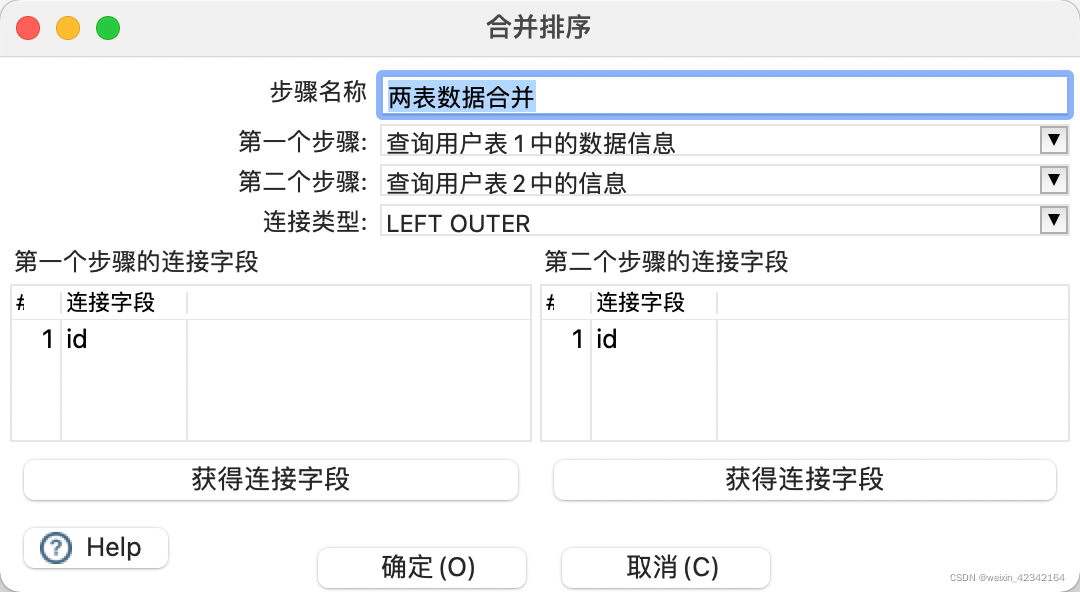Expand the 连接类型 dropdown arrow

click(x=1053, y=221)
